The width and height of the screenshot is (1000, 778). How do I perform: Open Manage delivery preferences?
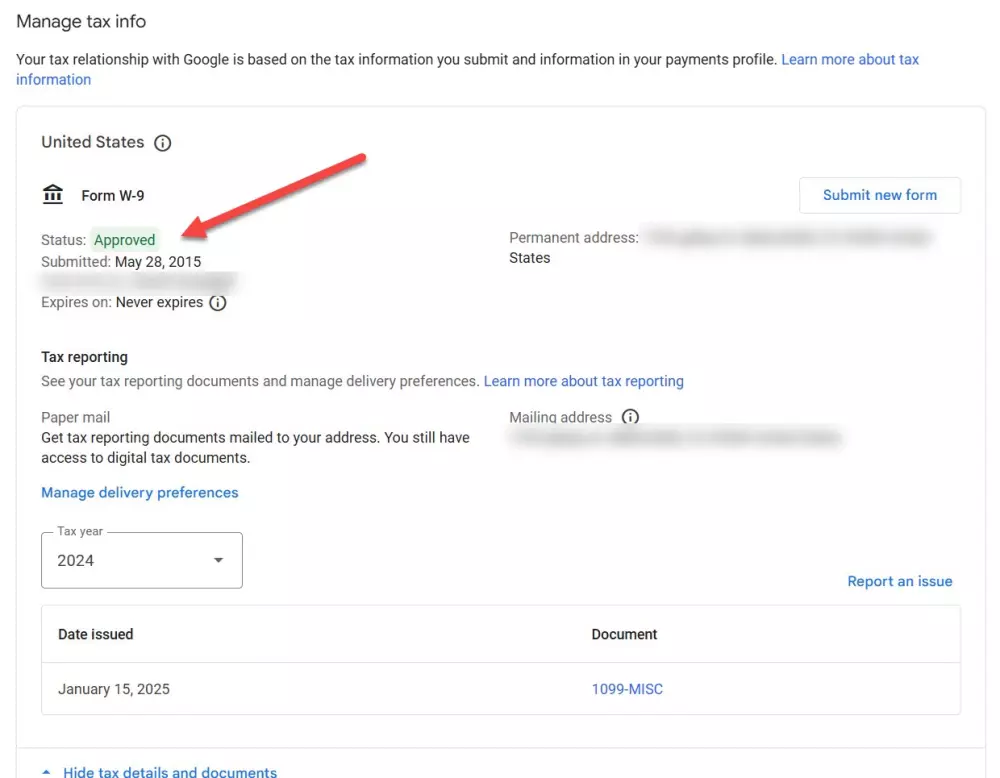tap(140, 492)
